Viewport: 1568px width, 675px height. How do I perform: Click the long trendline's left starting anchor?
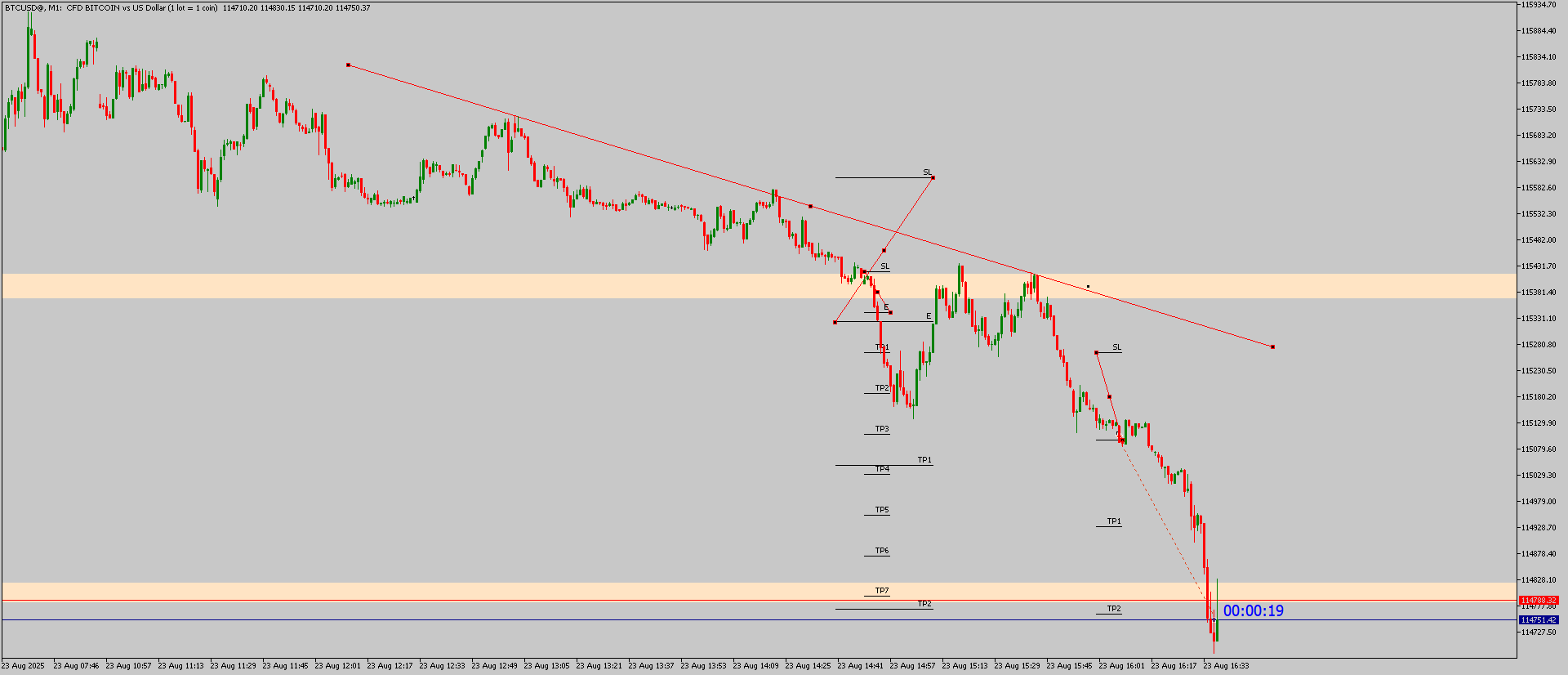pos(348,65)
